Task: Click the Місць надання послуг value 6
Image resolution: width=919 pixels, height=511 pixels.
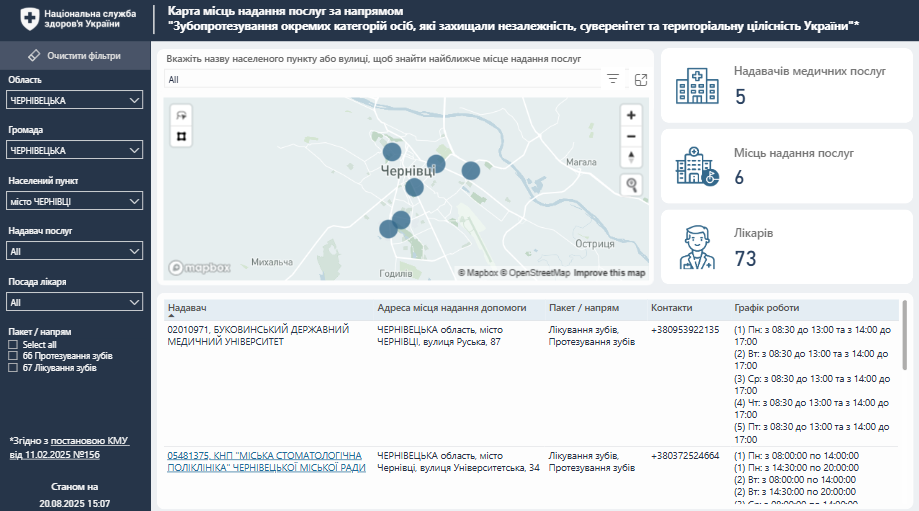Action: (739, 177)
